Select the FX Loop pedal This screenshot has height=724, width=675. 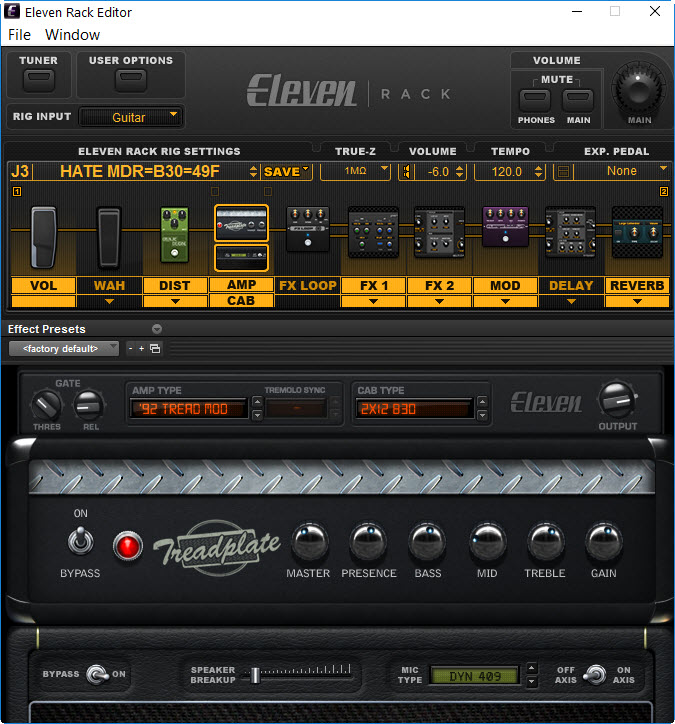tap(308, 229)
